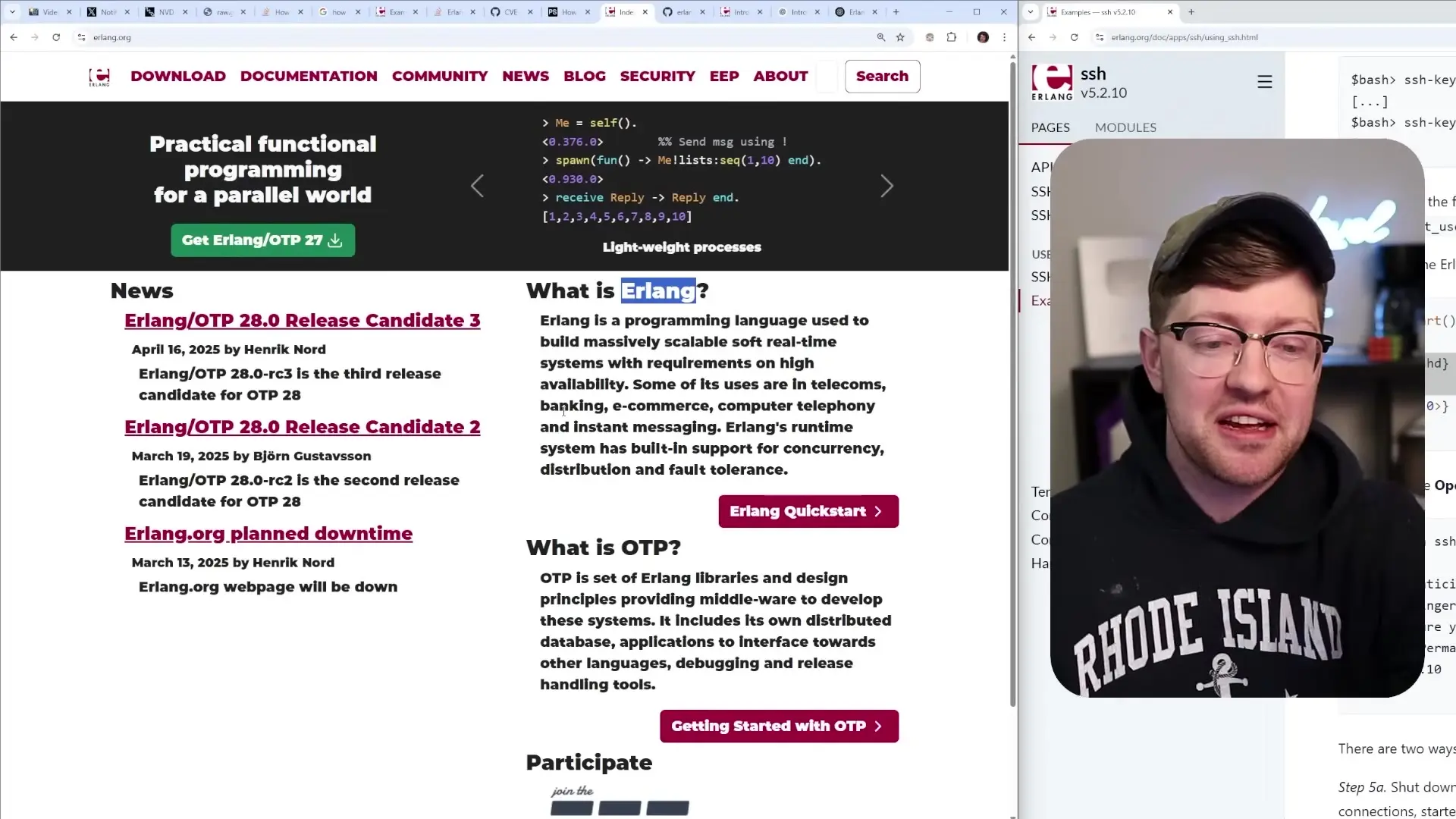Click the 'Participate' heading
1456x819 pixels.
click(x=589, y=762)
